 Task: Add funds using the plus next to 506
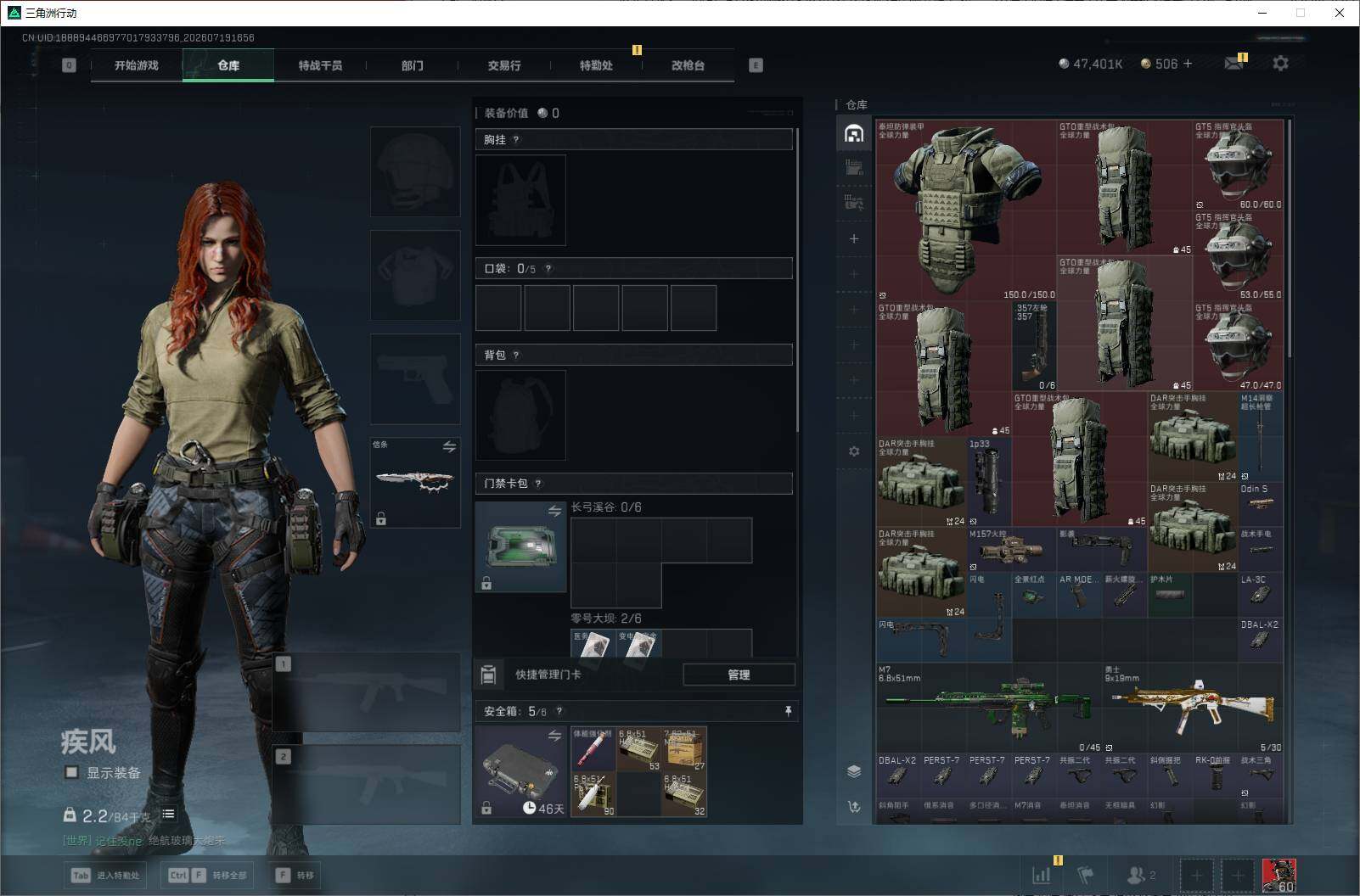[x=1187, y=64]
